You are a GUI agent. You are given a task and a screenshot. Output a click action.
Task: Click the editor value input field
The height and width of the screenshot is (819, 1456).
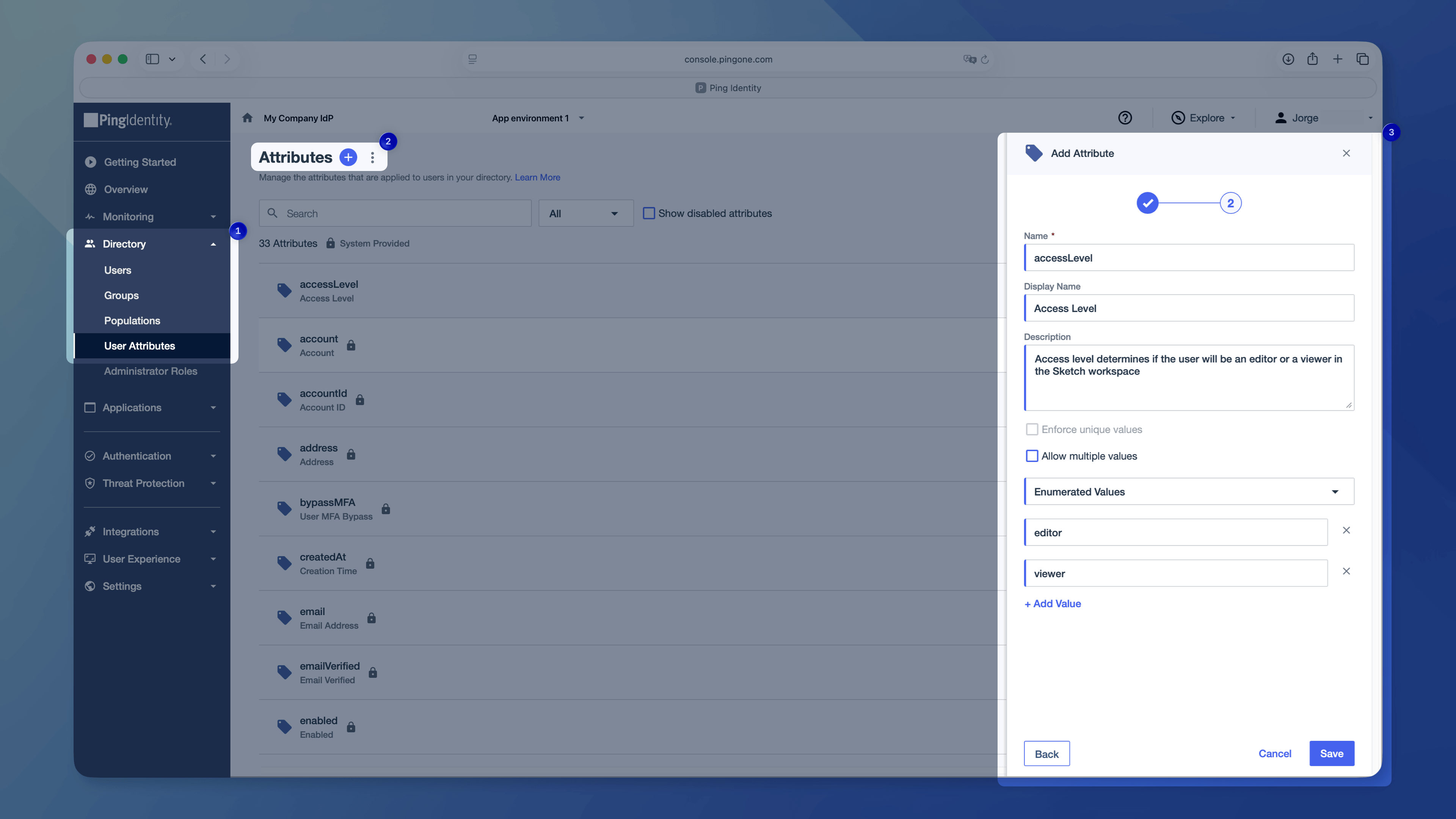[x=1176, y=532]
